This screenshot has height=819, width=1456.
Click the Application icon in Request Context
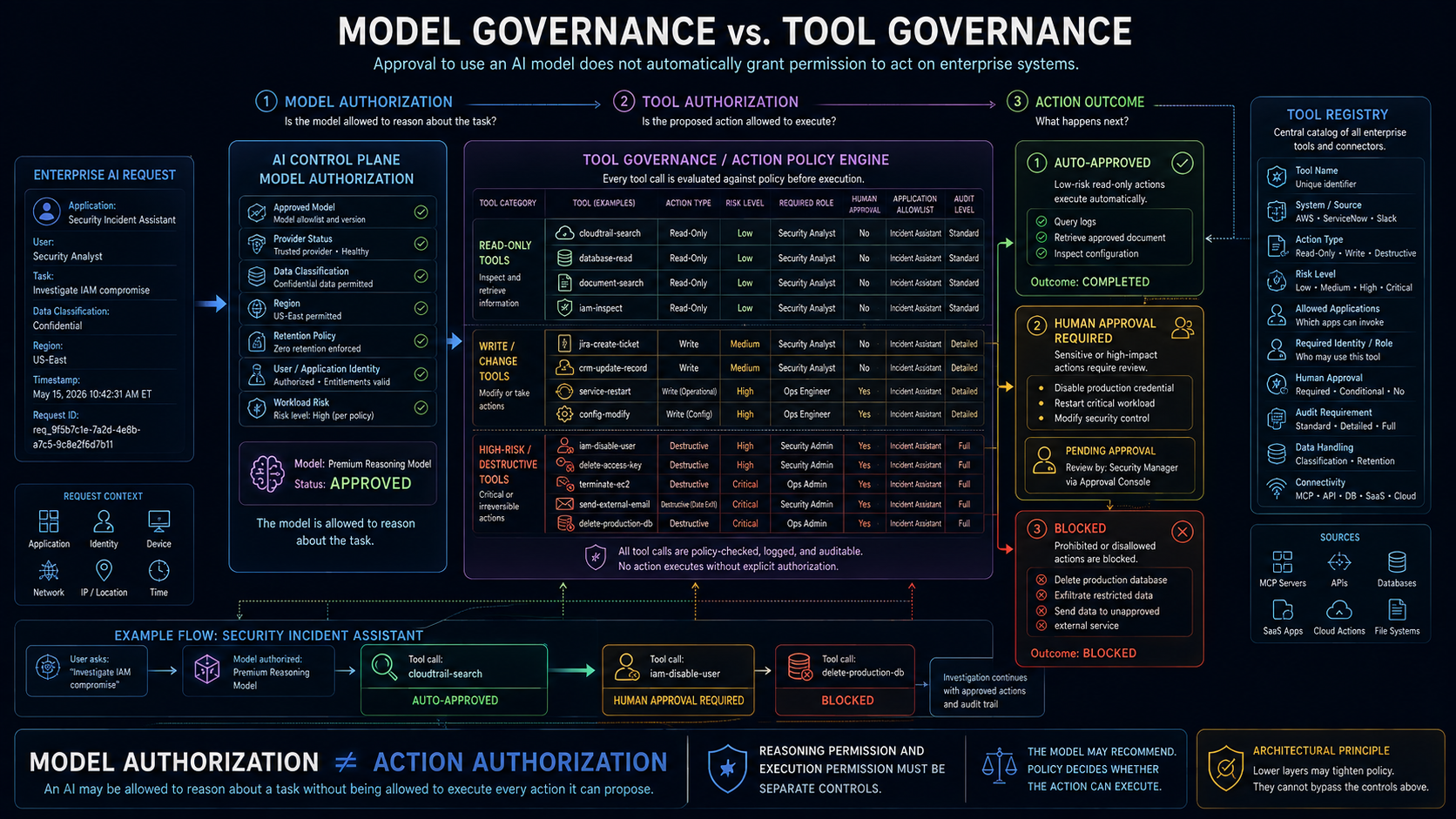click(x=49, y=521)
